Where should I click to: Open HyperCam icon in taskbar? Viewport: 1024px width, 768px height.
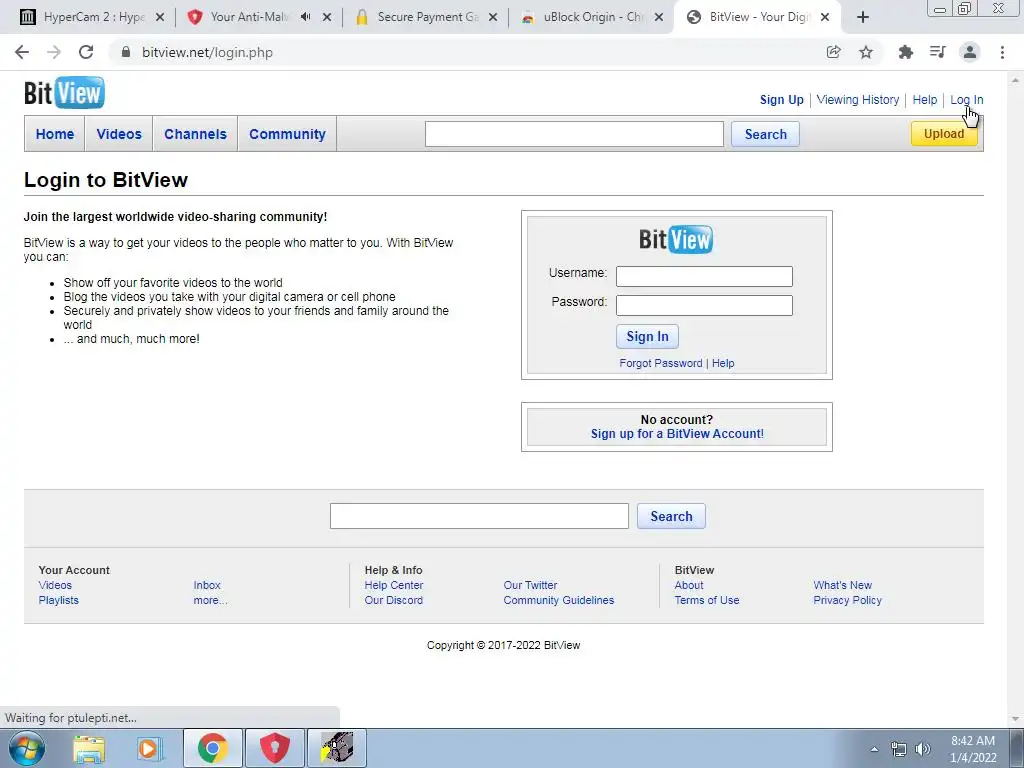tap(336, 748)
